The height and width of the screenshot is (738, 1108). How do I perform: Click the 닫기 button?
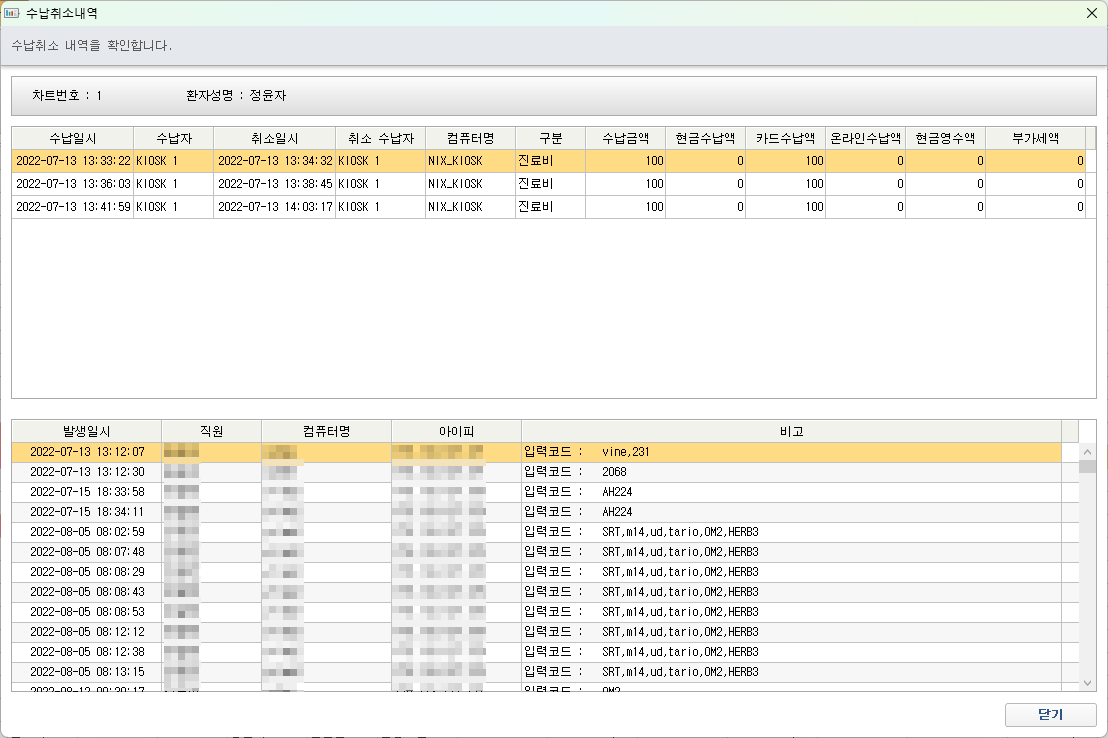(1050, 715)
